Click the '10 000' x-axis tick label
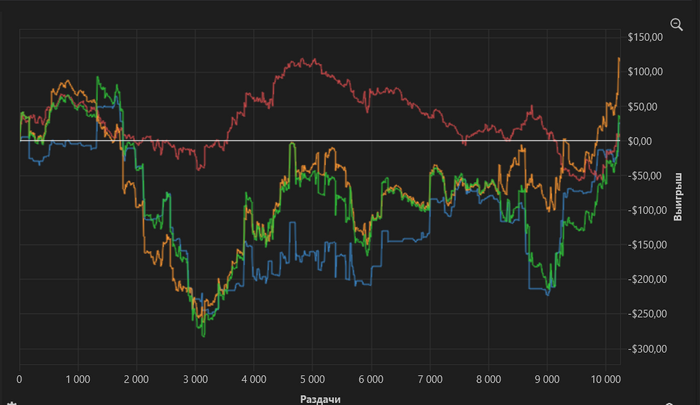 605,379
